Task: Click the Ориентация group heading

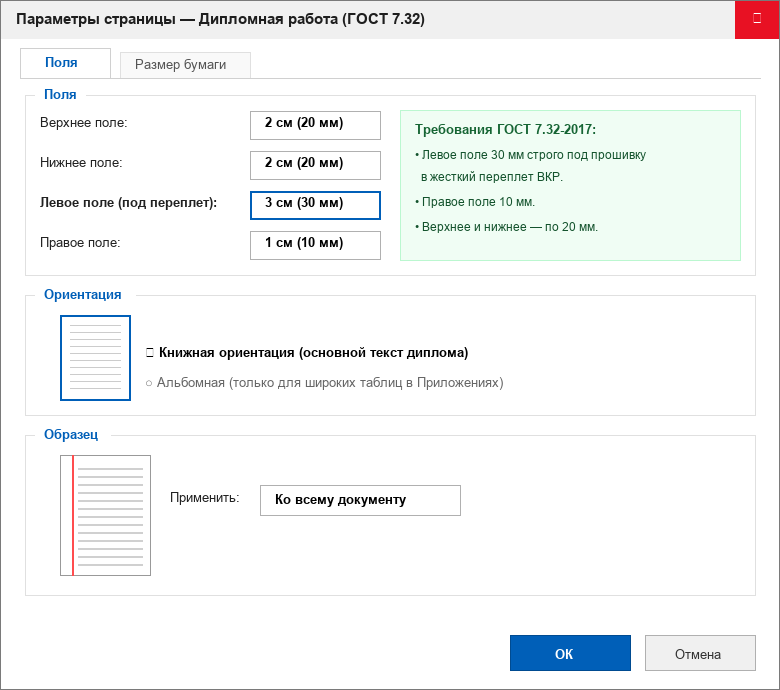Action: click(83, 295)
